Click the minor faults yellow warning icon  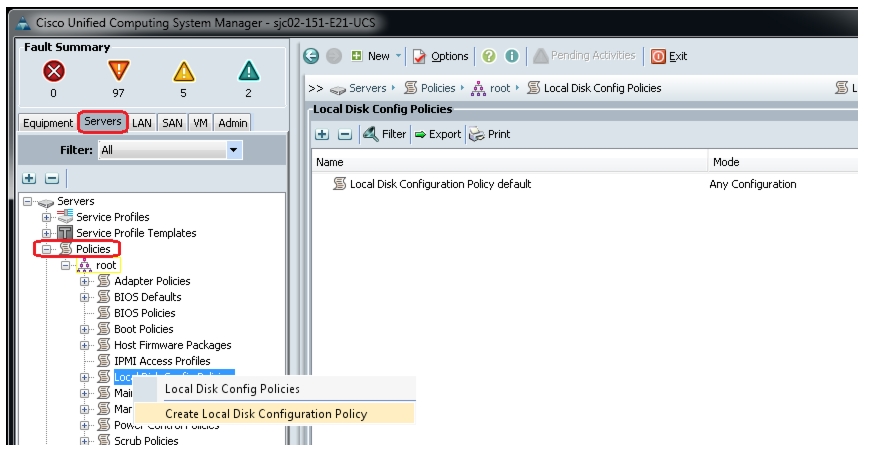tap(183, 72)
